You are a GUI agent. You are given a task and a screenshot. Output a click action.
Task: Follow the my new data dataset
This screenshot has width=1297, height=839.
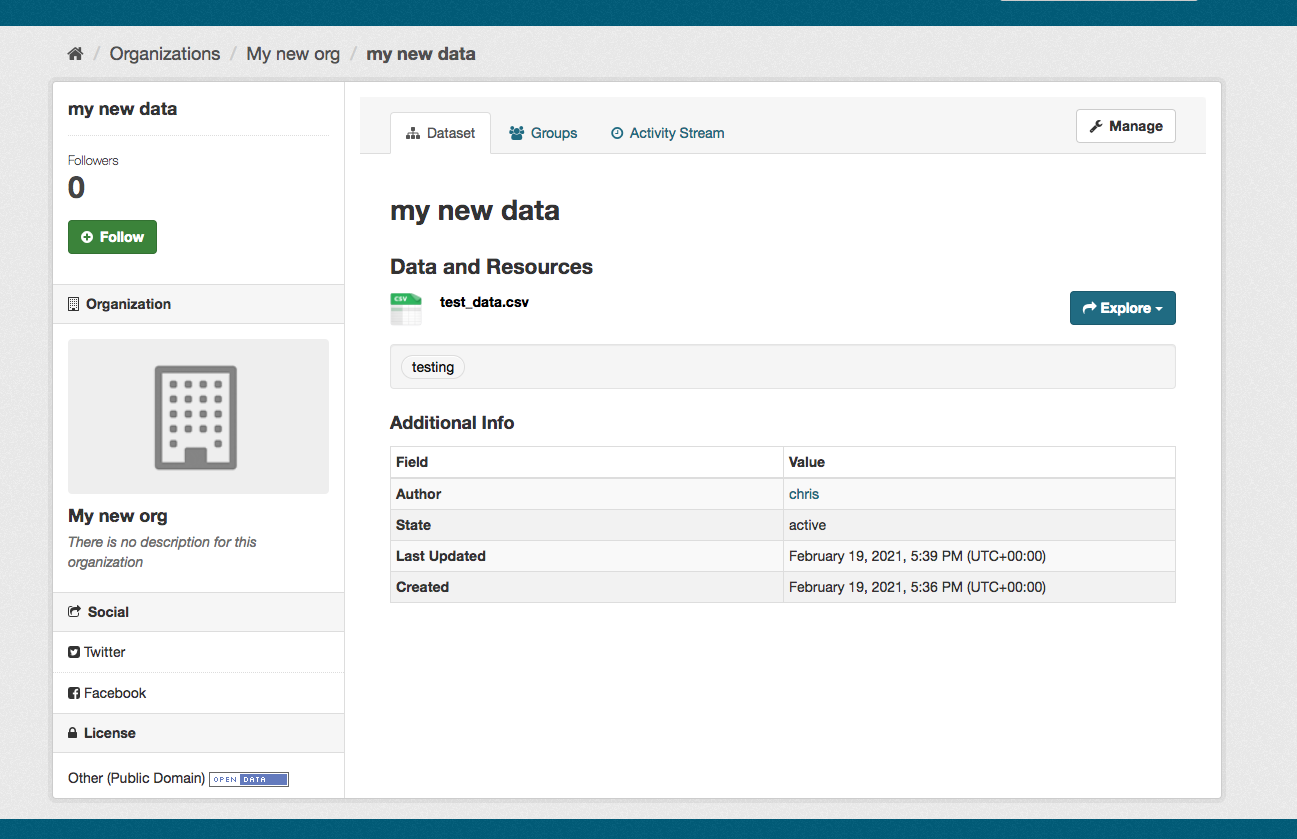(x=112, y=237)
